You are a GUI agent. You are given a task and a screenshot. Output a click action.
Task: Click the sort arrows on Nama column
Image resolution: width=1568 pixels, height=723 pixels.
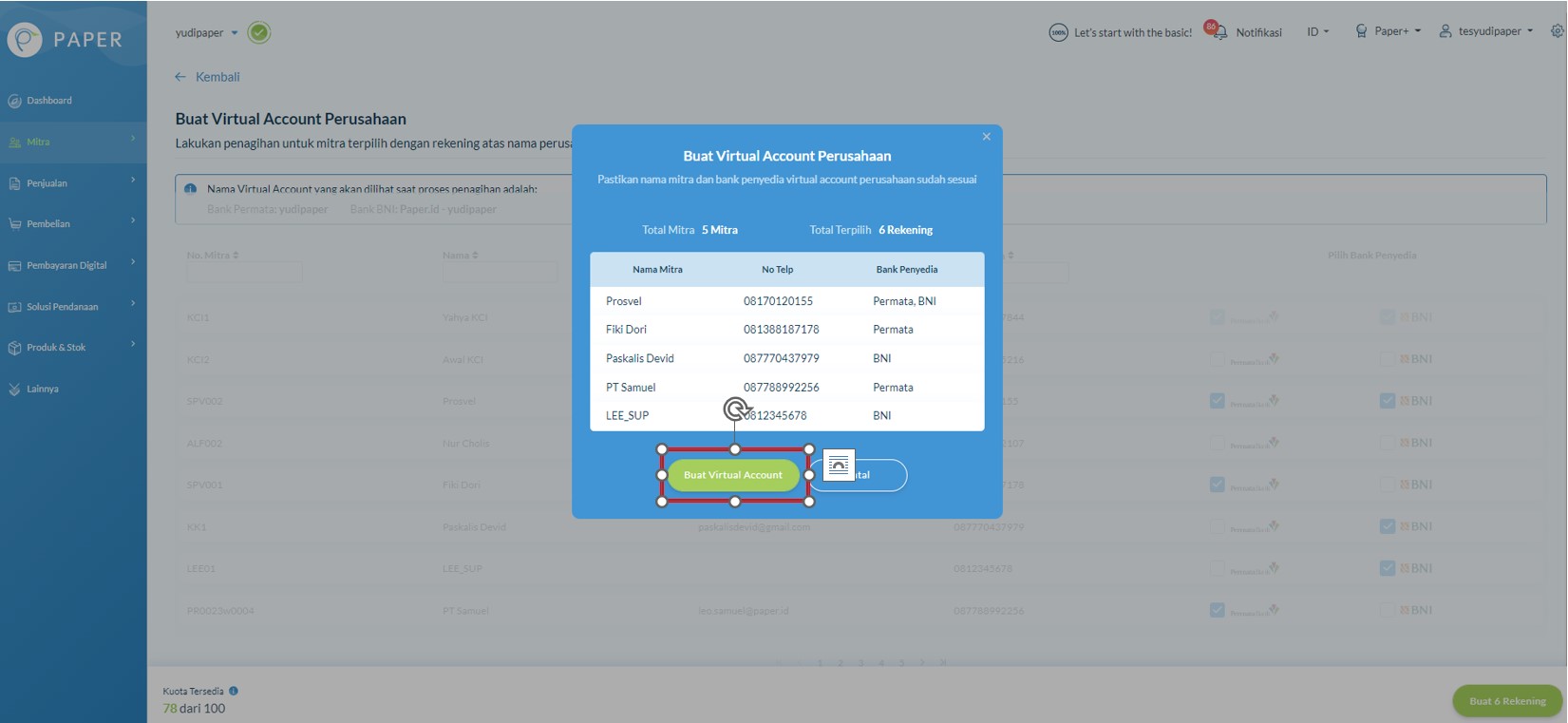pos(475,256)
